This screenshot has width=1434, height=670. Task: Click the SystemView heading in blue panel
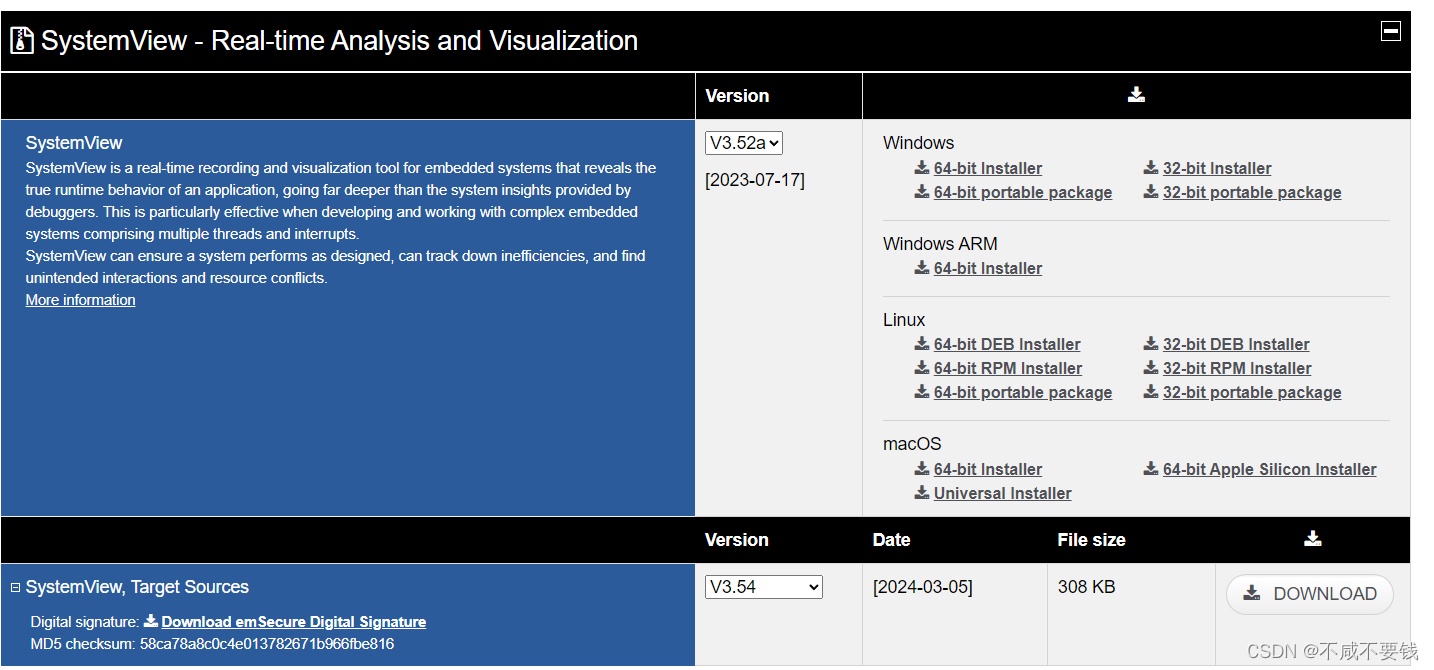[74, 143]
